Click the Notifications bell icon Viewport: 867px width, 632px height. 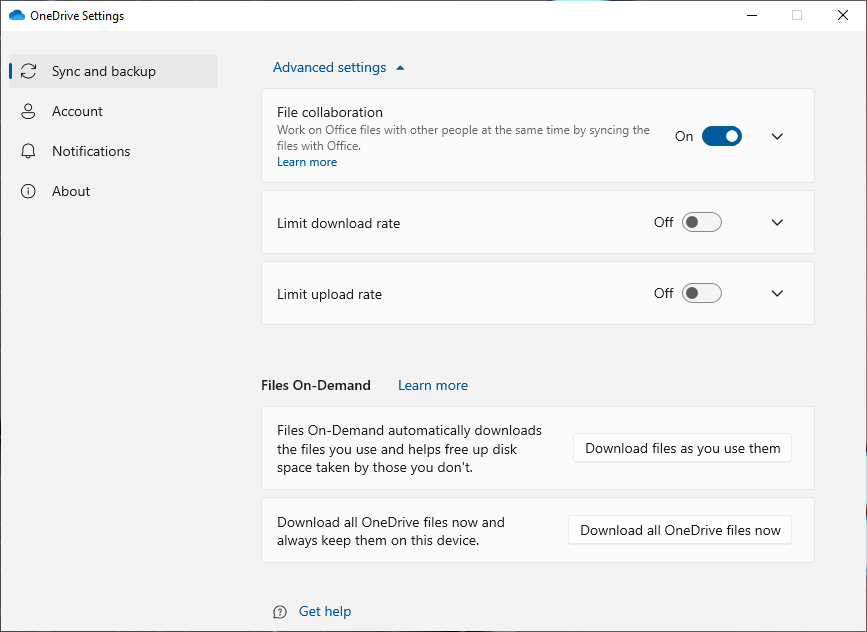(29, 151)
